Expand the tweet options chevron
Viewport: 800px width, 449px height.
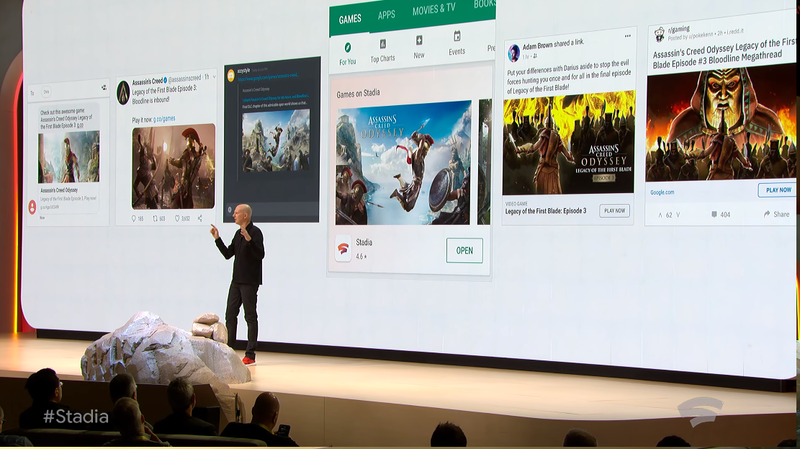214,77
